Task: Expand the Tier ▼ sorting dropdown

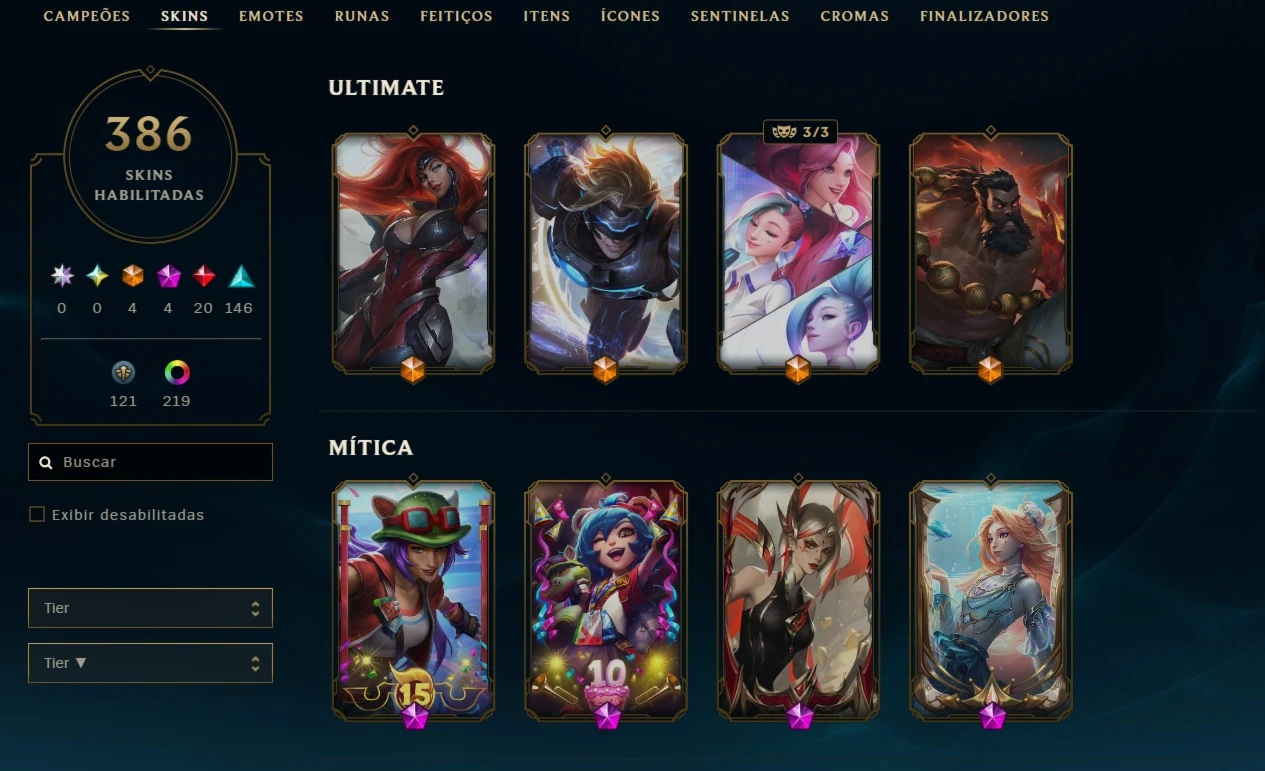Action: (150, 663)
